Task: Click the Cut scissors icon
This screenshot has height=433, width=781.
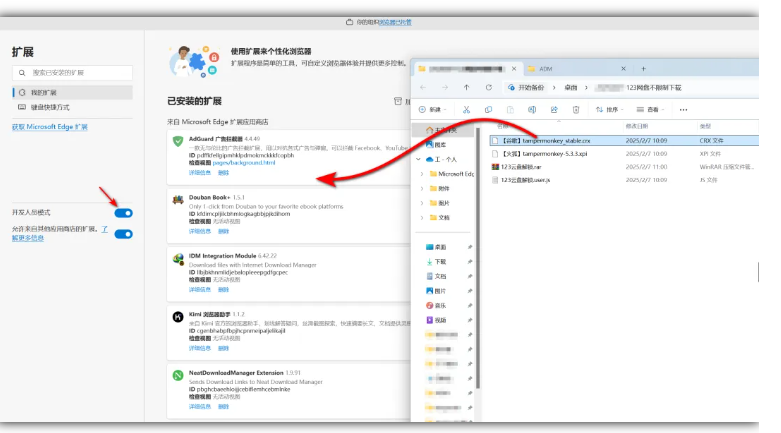Action: click(466, 110)
